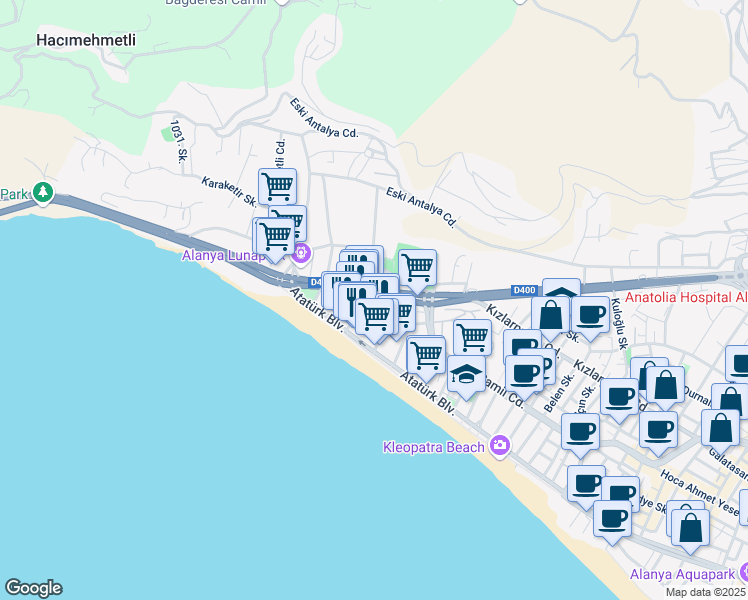Click the Alanya Aquapark text label
This screenshot has height=600, width=748.
click(681, 574)
